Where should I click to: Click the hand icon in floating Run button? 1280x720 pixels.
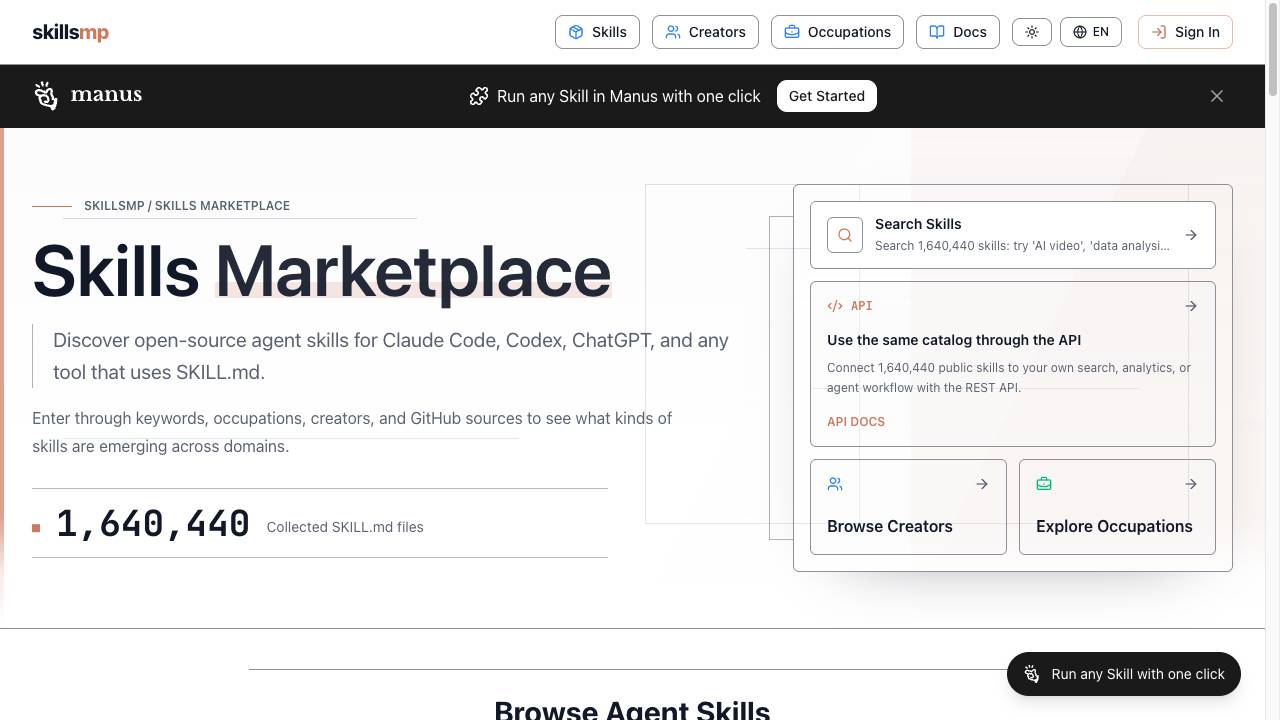(x=1032, y=674)
